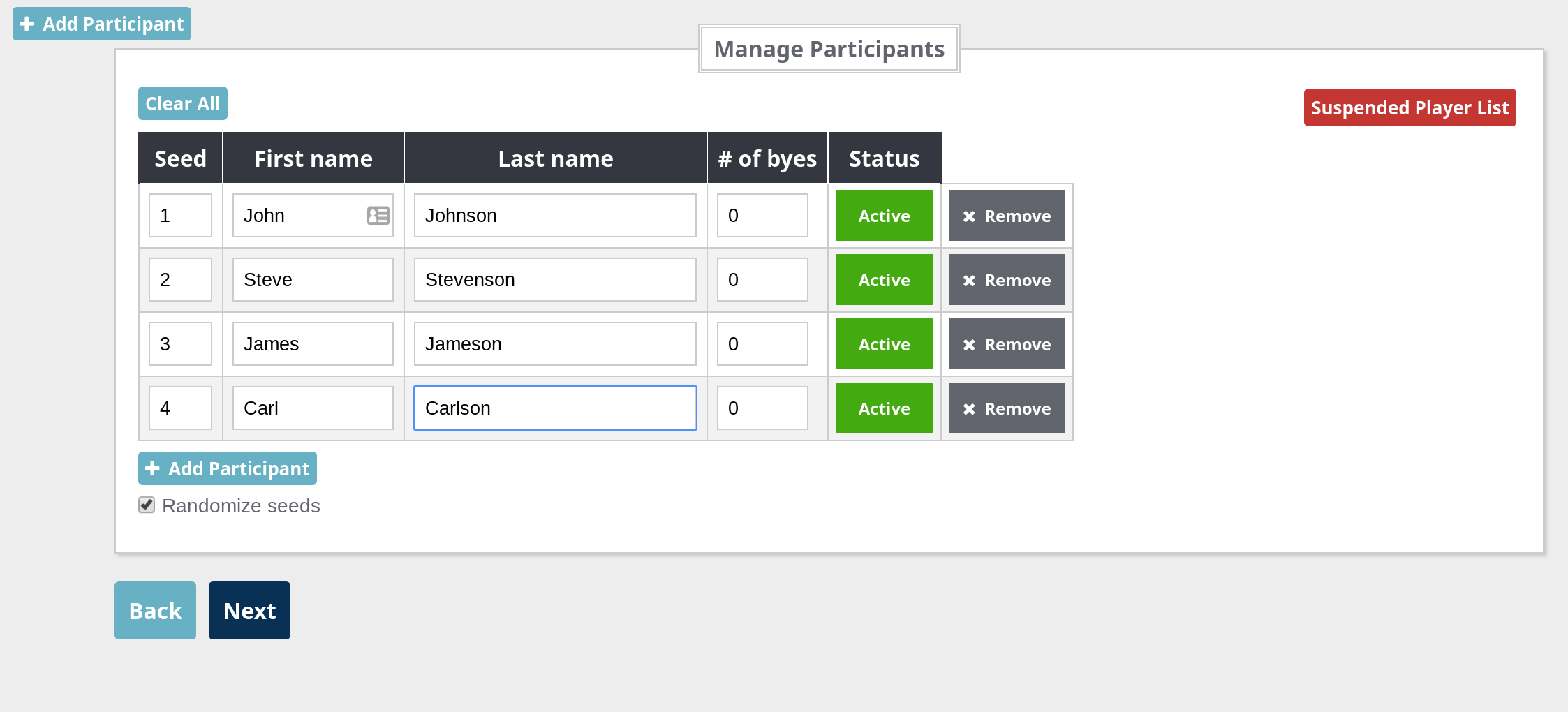Remove Carl Carlson from participants
Viewport: 1568px width, 712px height.
(x=1006, y=408)
